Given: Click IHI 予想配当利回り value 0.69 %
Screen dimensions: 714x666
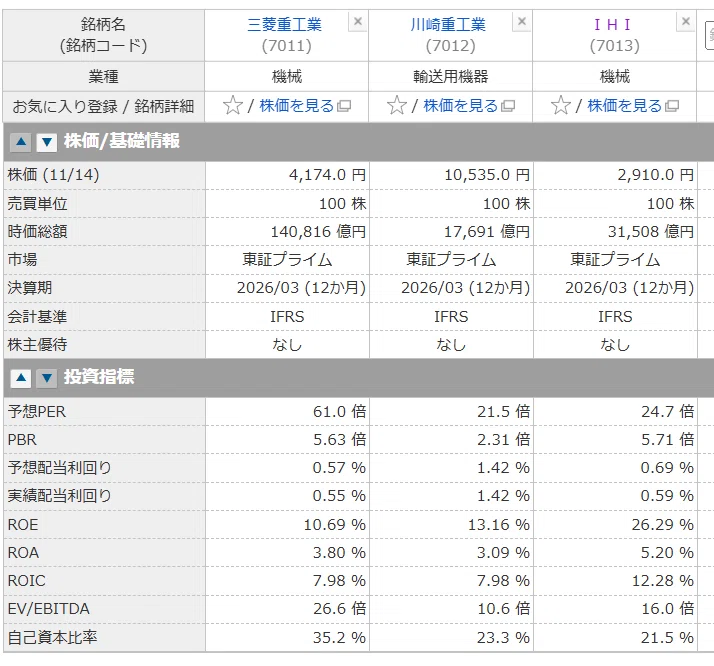Looking at the screenshot, I should click(667, 468).
